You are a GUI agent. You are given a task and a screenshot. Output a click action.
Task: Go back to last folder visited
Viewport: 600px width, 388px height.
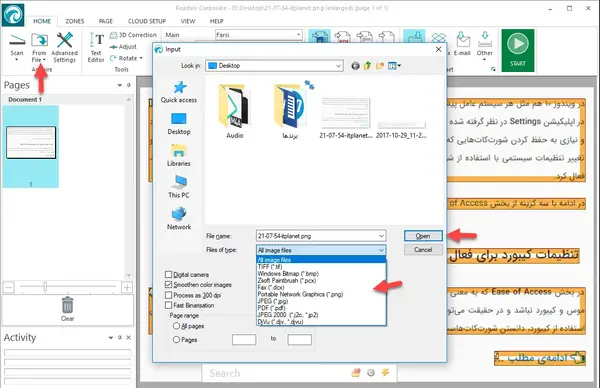pyautogui.click(x=355, y=66)
